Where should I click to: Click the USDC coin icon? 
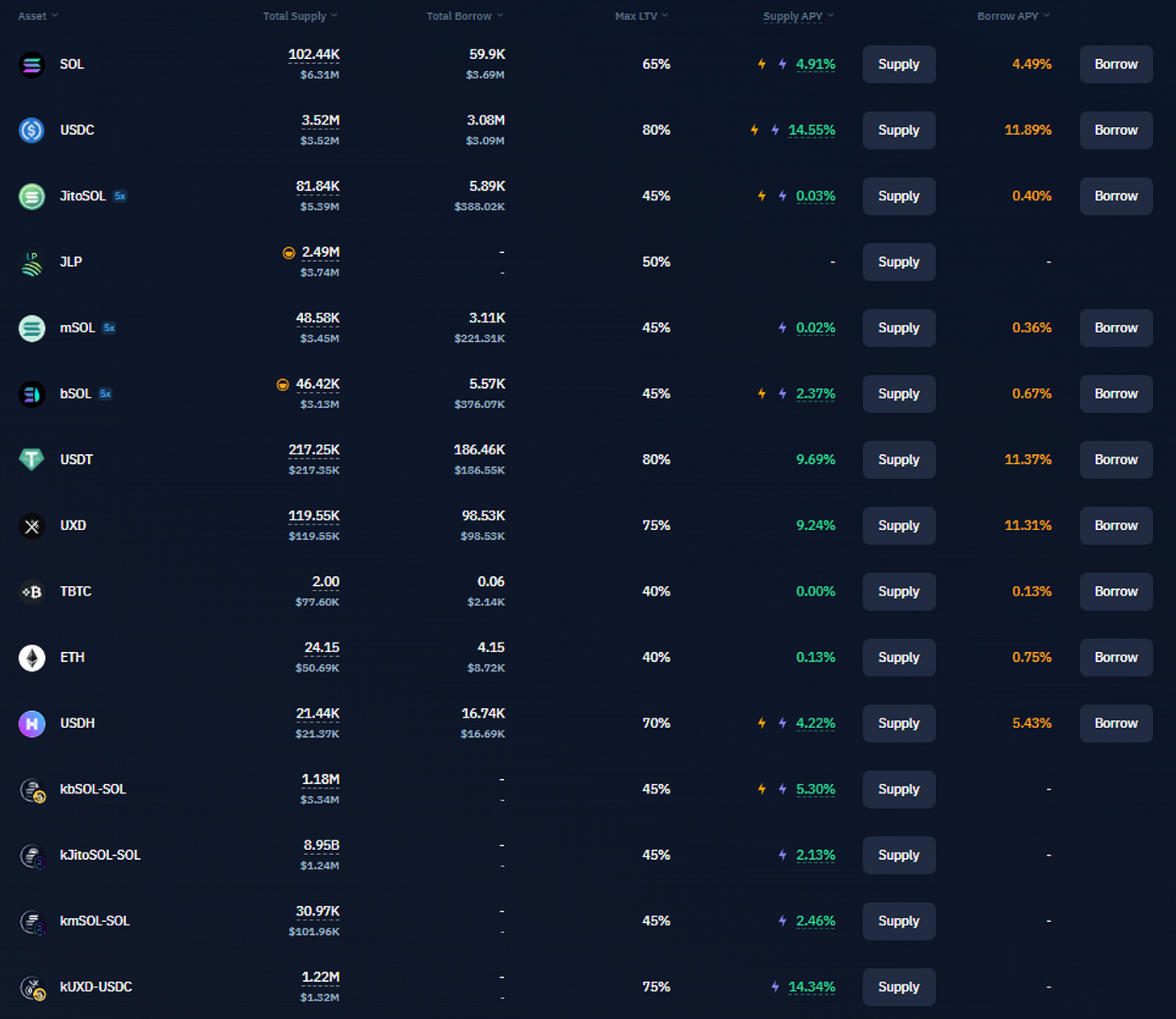click(31, 130)
